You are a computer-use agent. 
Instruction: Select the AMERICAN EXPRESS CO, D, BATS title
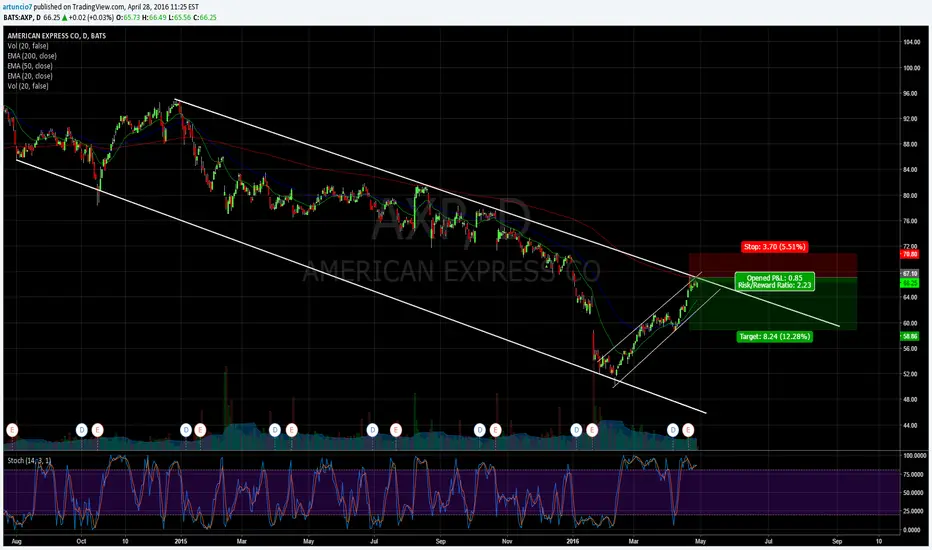click(x=56, y=36)
